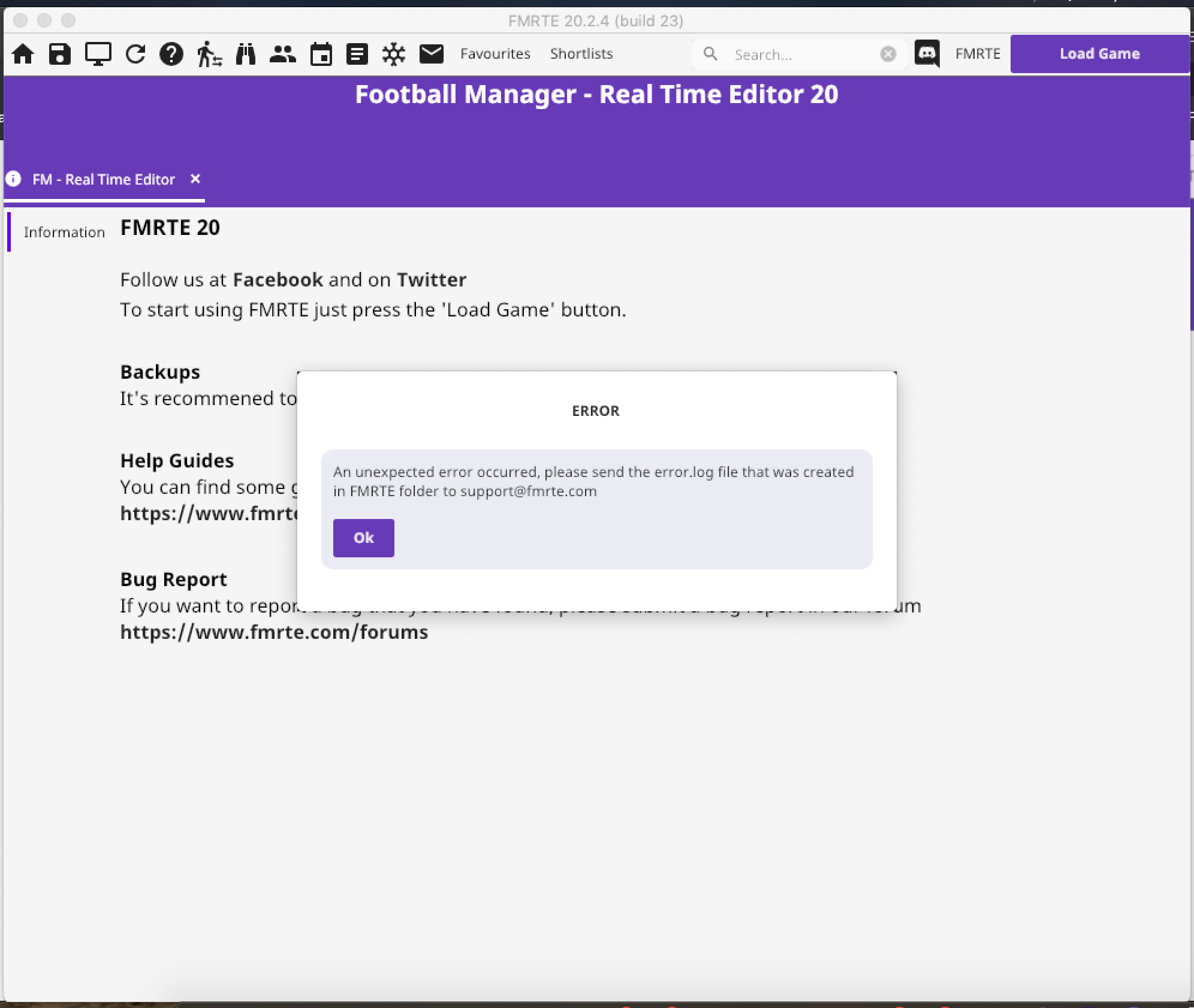Click the FMRTE 20 heading

click(170, 227)
